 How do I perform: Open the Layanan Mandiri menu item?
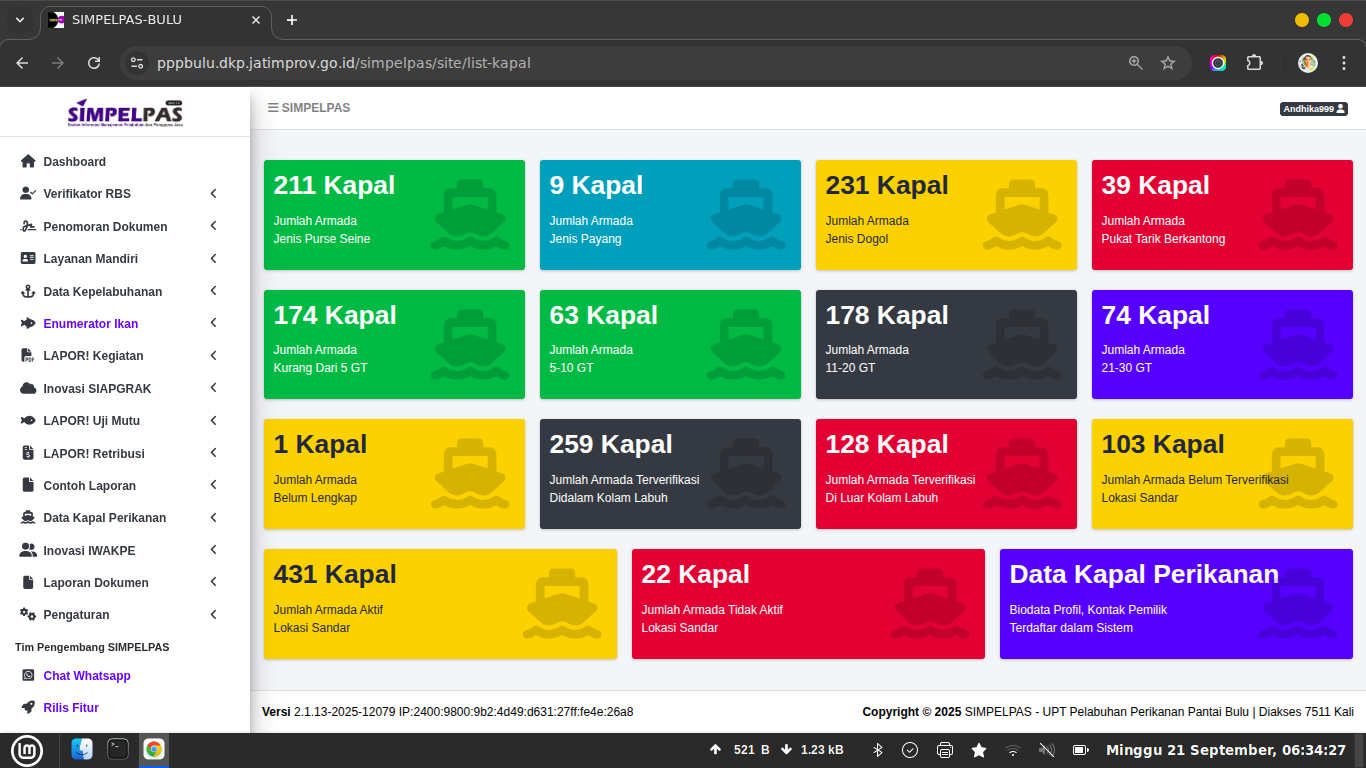[90, 259]
